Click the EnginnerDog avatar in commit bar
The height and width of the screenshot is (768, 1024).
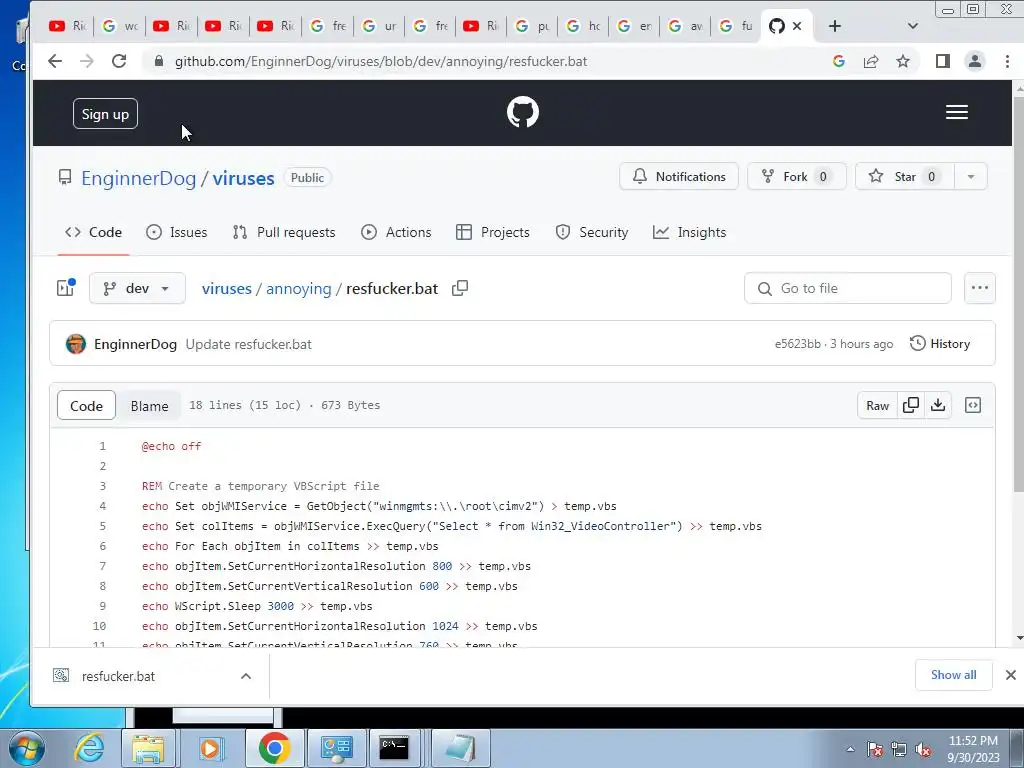pyautogui.click(x=76, y=344)
